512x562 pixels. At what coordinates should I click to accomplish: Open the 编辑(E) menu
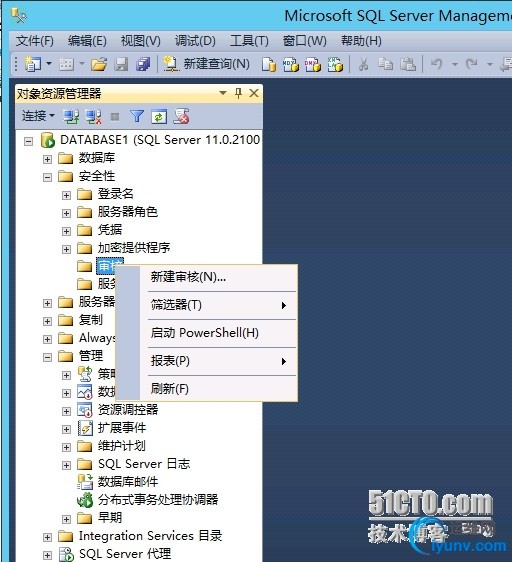(87, 41)
